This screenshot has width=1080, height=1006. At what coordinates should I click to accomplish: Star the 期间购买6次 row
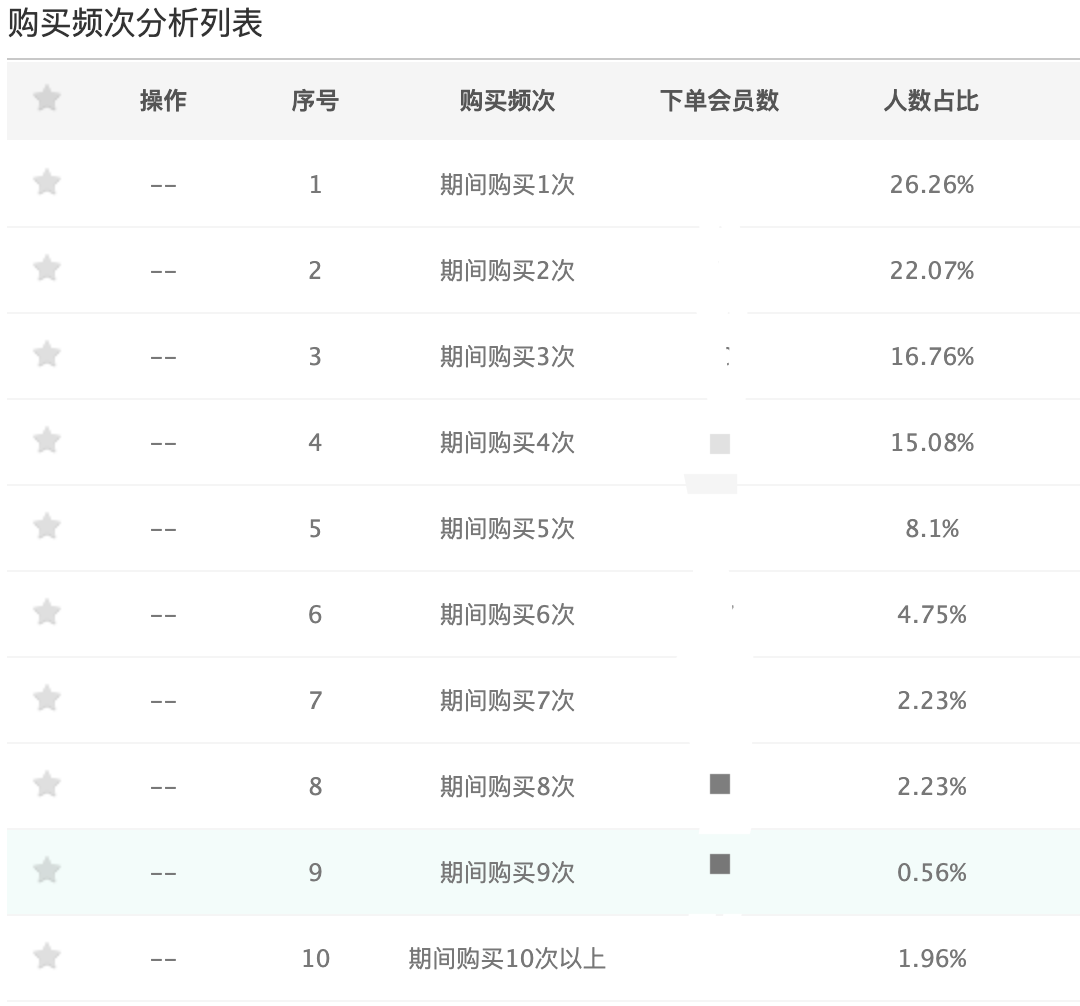tap(47, 613)
